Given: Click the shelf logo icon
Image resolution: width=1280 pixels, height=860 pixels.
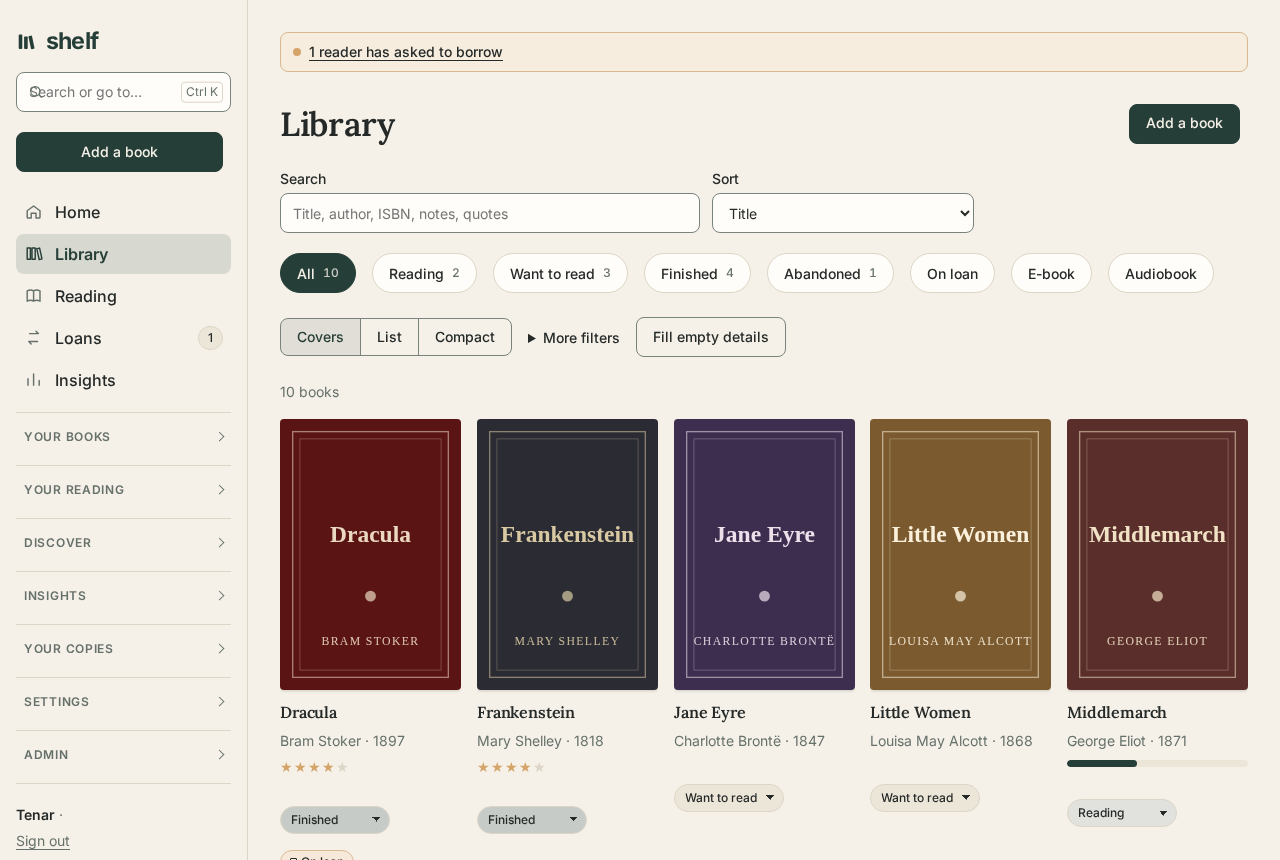Looking at the screenshot, I should (x=26, y=41).
